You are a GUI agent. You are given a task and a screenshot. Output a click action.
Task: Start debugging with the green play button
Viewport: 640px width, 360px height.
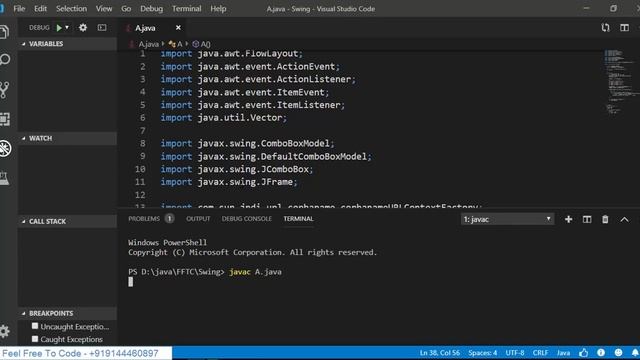(x=59, y=28)
